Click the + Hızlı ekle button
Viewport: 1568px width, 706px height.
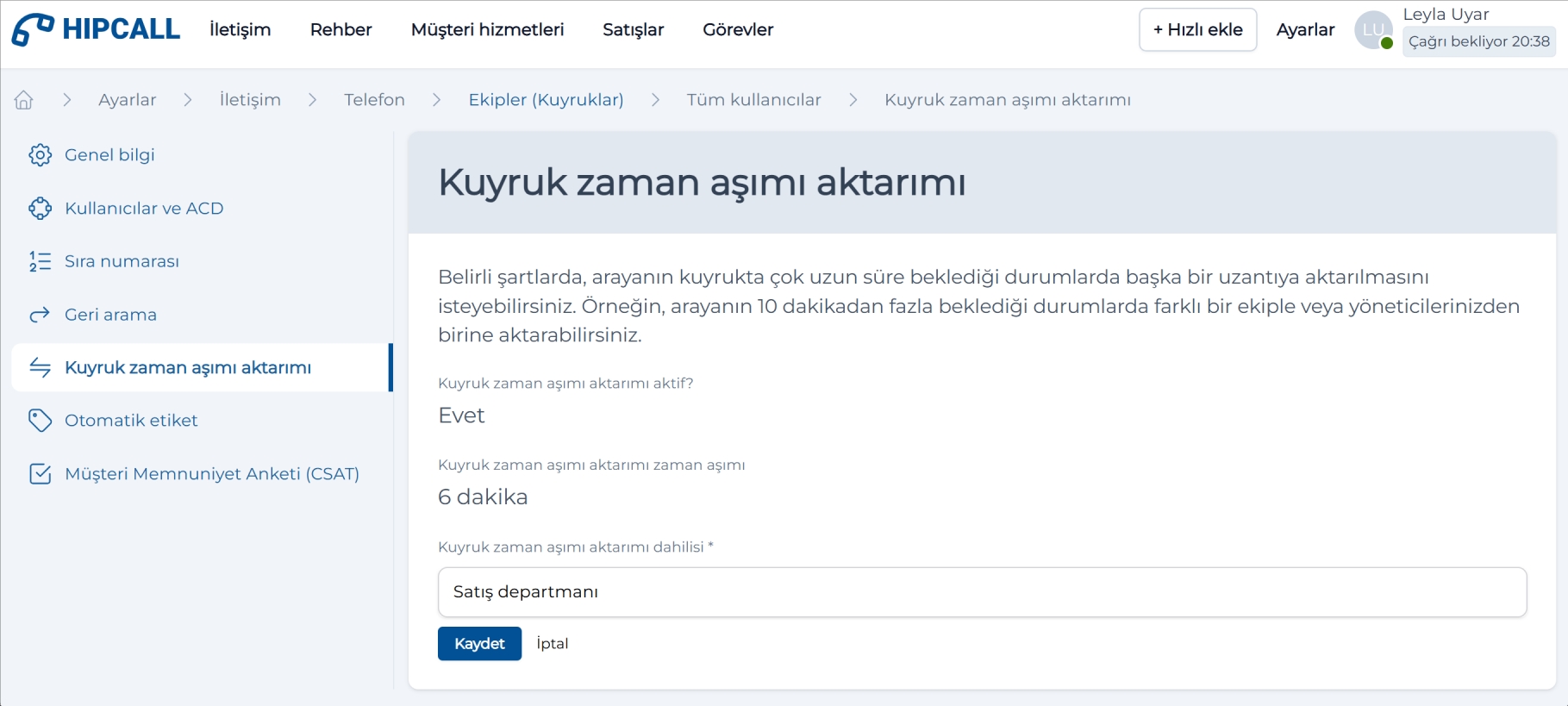coord(1197,30)
